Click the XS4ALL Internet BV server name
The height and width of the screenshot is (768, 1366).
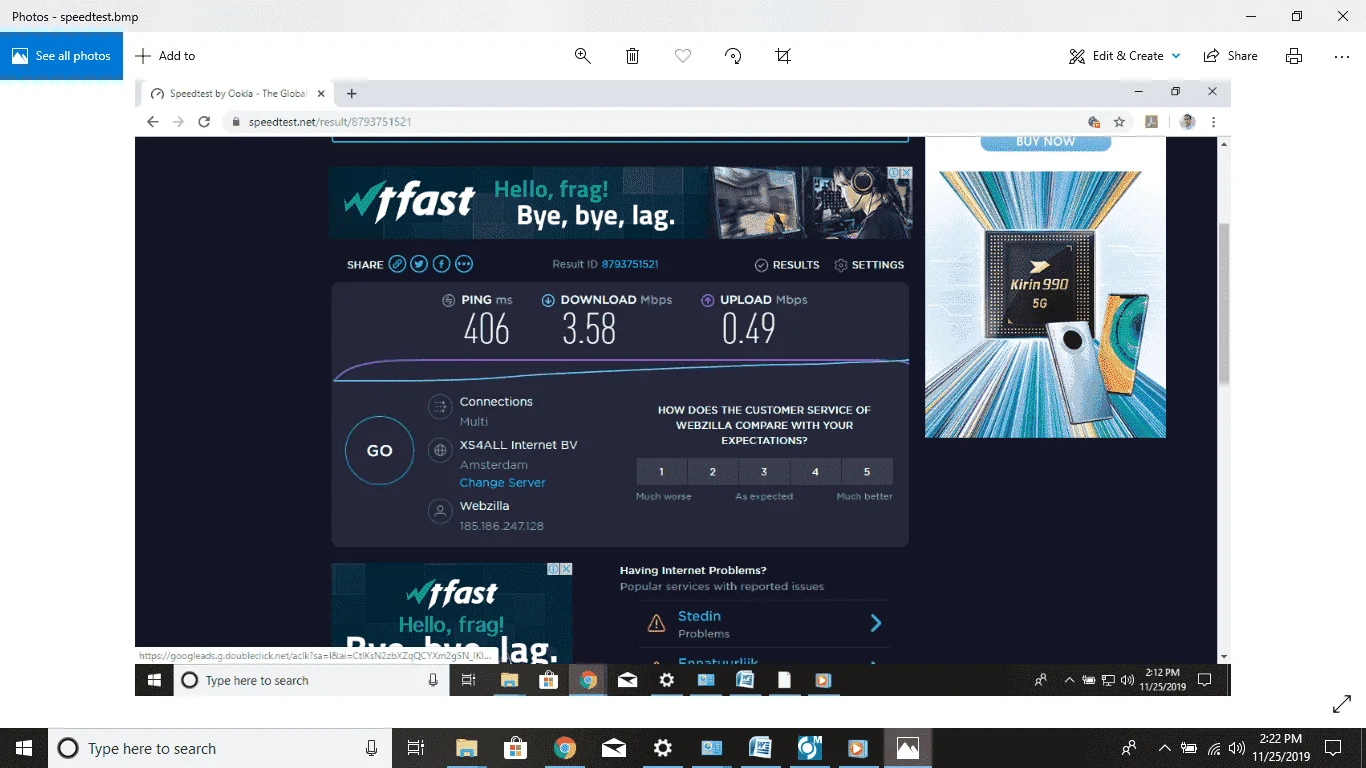pyautogui.click(x=519, y=445)
